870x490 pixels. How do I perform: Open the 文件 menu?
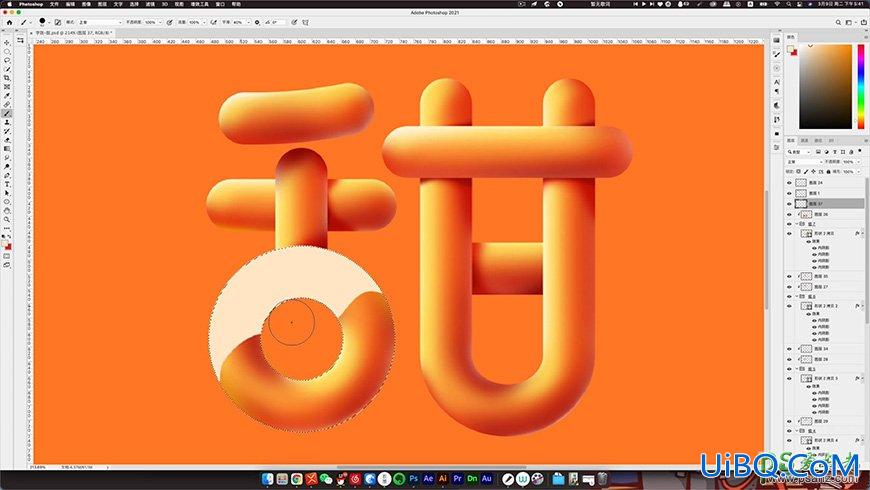tap(54, 4)
